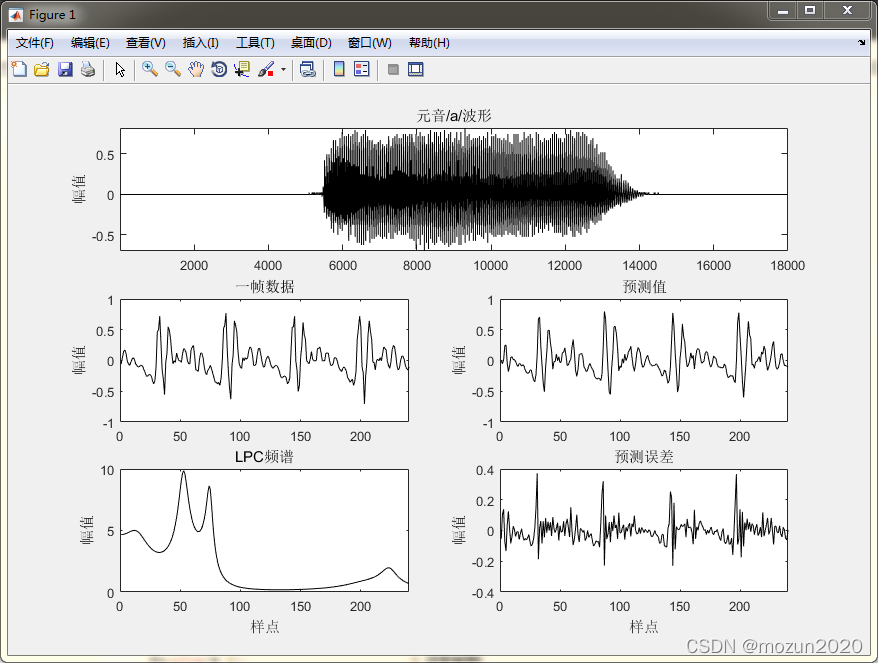The width and height of the screenshot is (878, 663).
Task: Minimize the Figure 1 window
Action: pos(783,11)
